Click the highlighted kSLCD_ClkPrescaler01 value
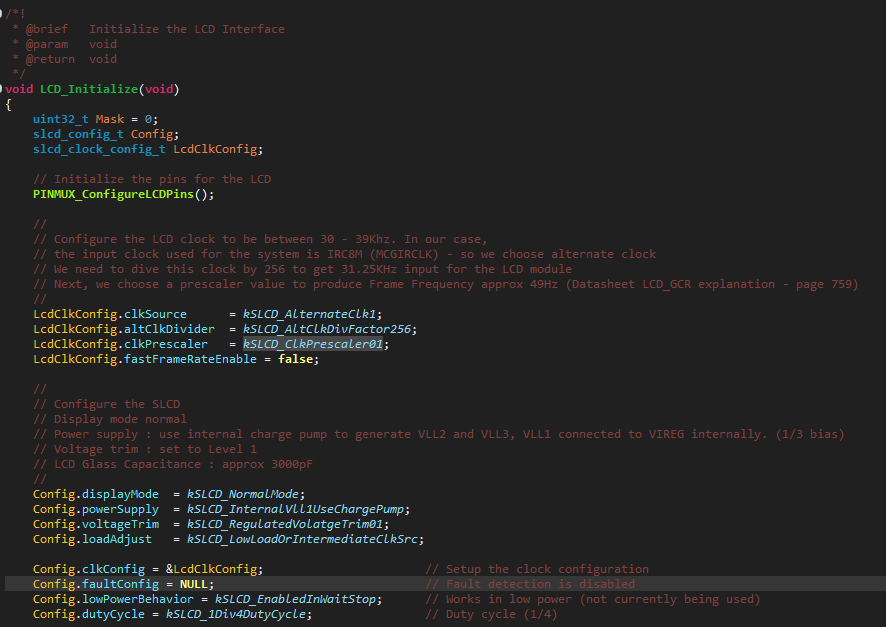 coord(314,344)
